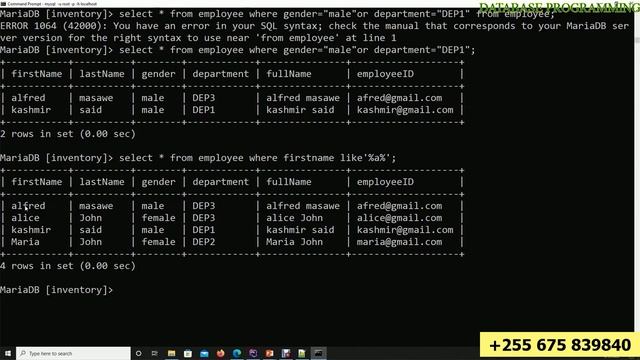This screenshot has height=360, width=640.
Task: Select the active Command Prompt taskbar icon
Action: tap(318, 353)
